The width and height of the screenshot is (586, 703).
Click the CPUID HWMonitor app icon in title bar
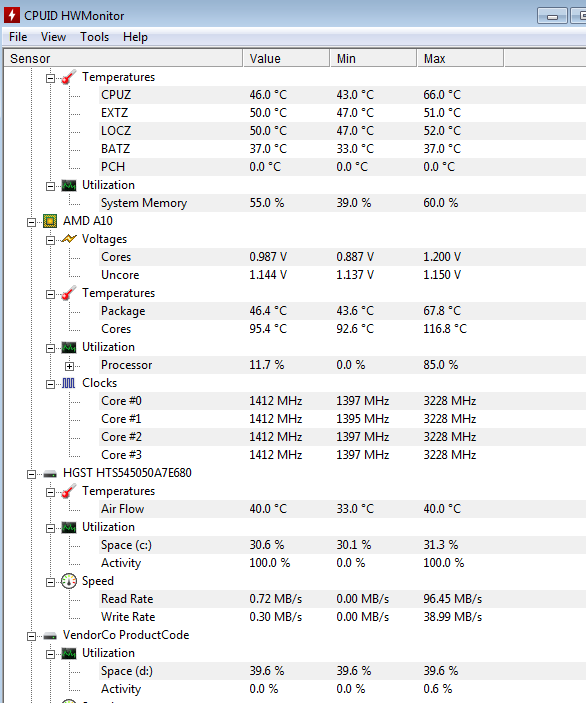11,15
